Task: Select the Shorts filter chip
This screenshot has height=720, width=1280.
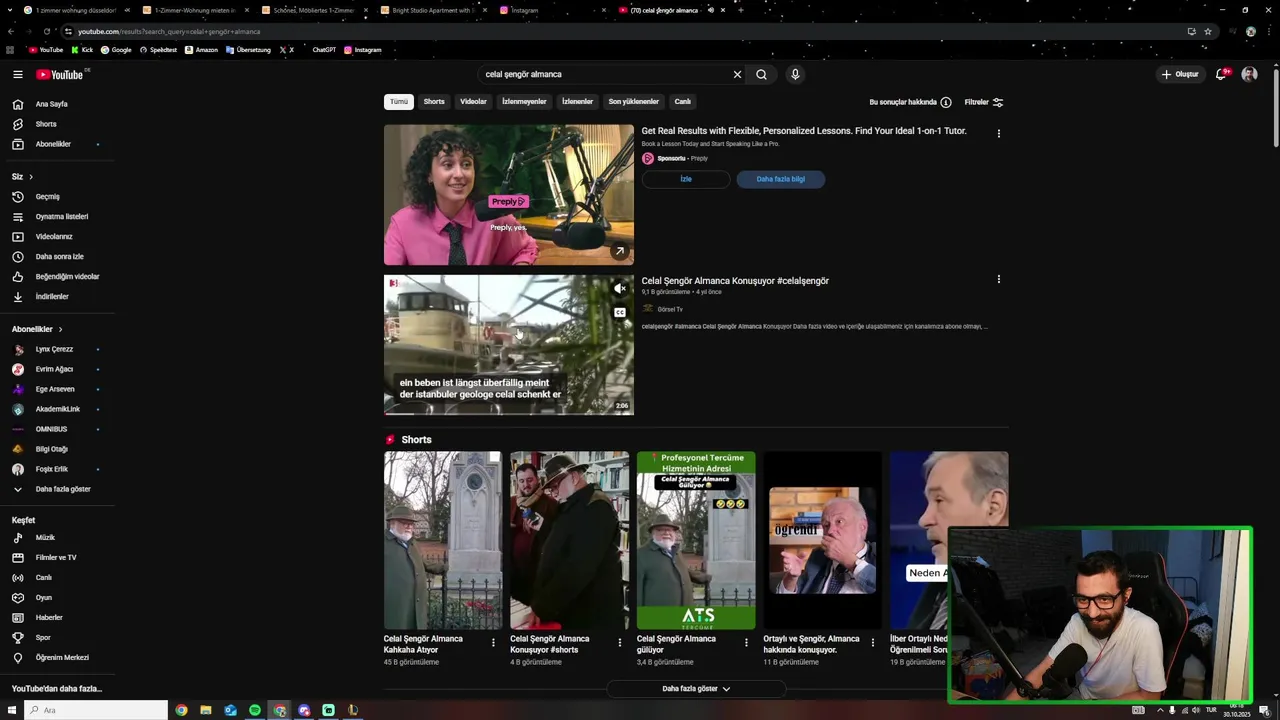Action: click(434, 101)
